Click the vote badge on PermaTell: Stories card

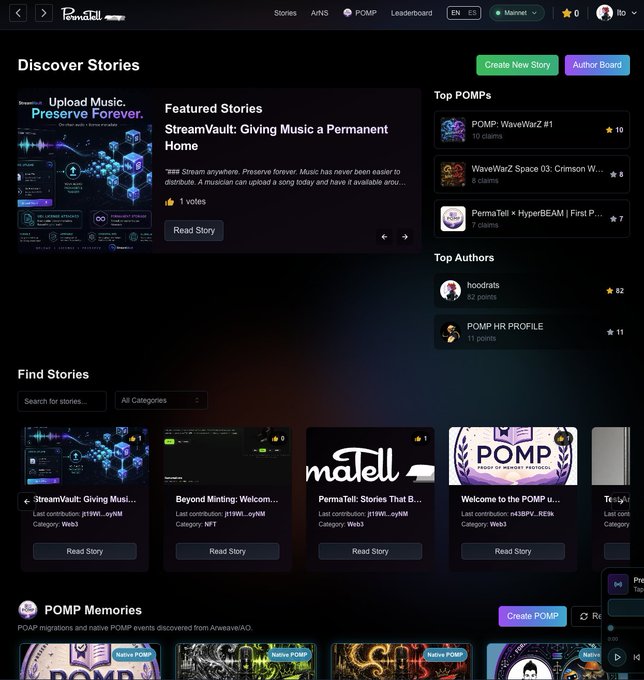click(421, 438)
